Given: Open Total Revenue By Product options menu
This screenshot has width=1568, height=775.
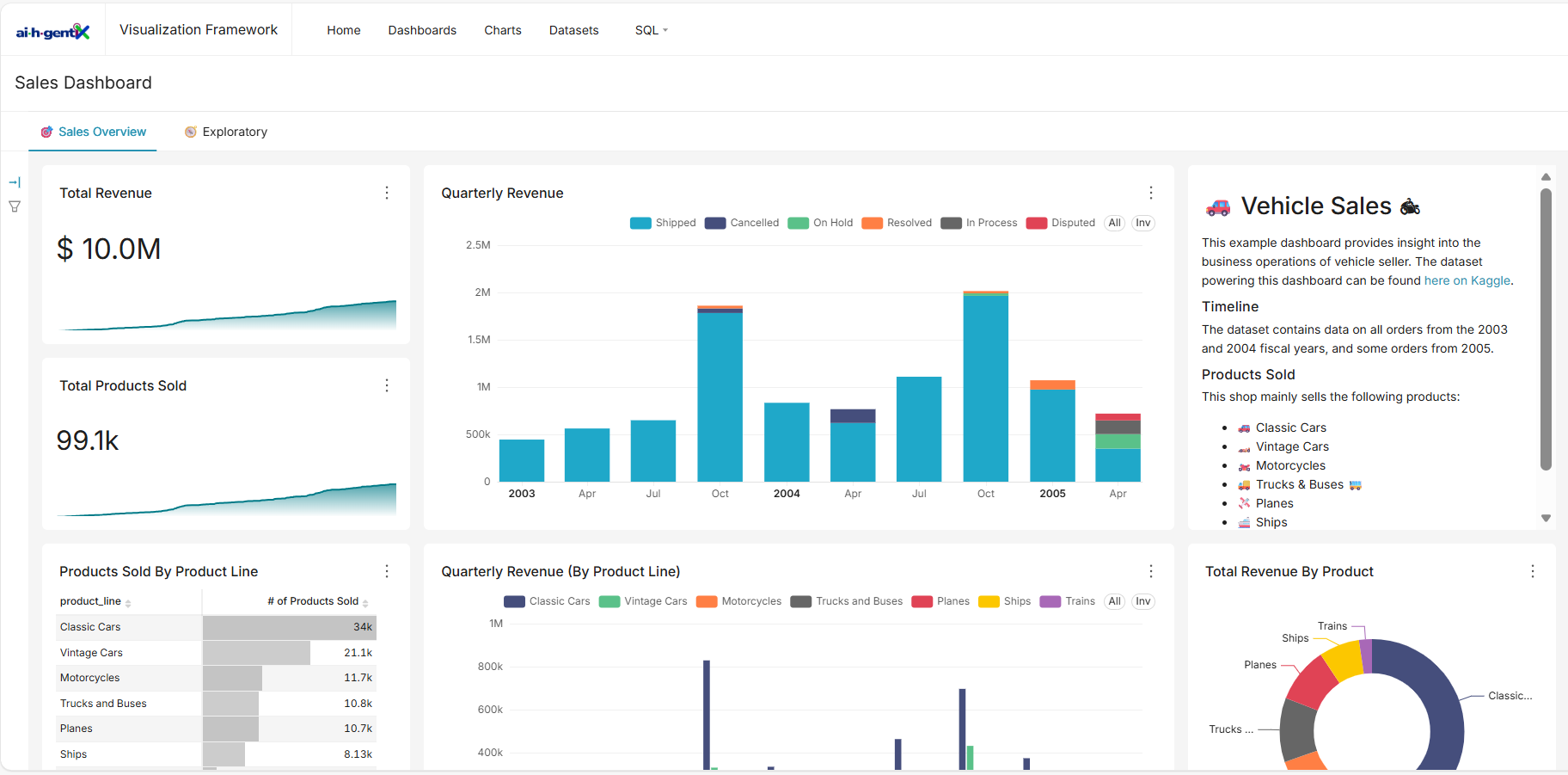Looking at the screenshot, I should click(1532, 570).
